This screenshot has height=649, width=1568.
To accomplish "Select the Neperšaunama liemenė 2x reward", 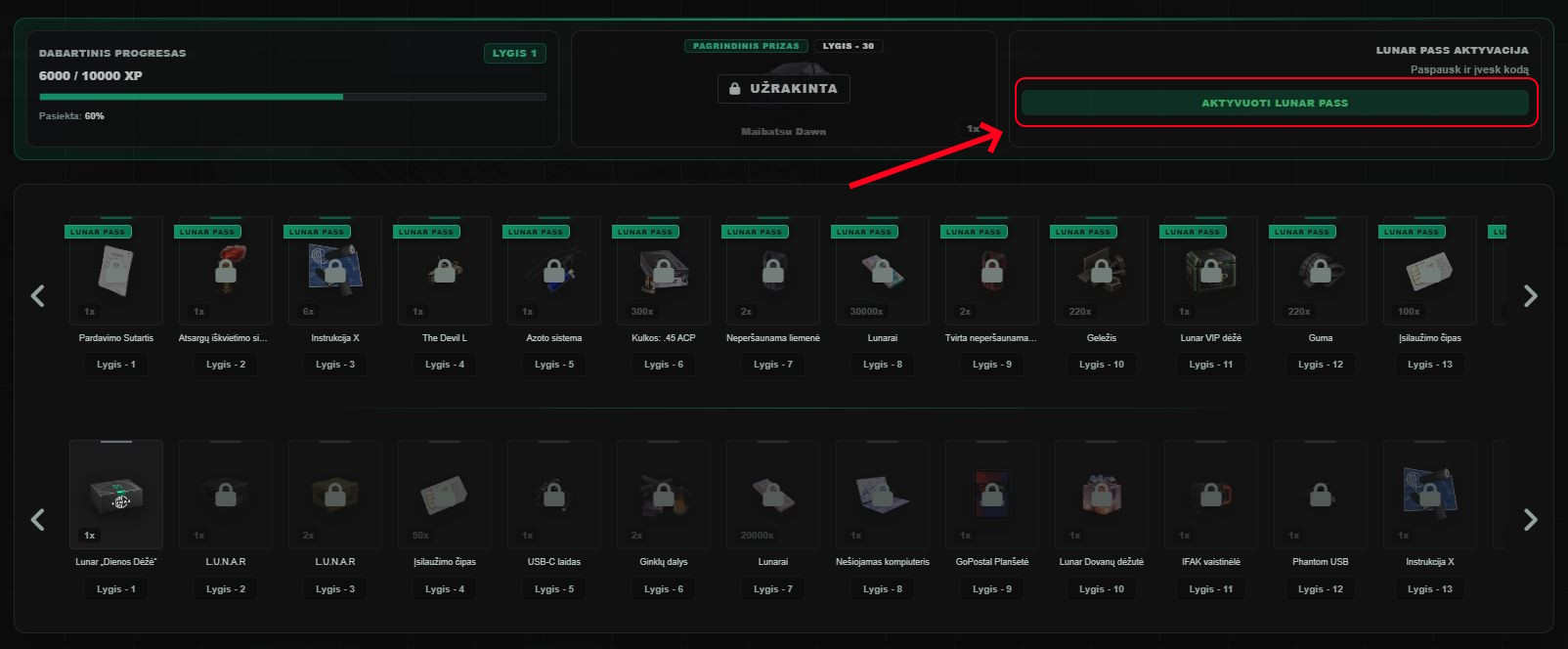I will point(773,271).
